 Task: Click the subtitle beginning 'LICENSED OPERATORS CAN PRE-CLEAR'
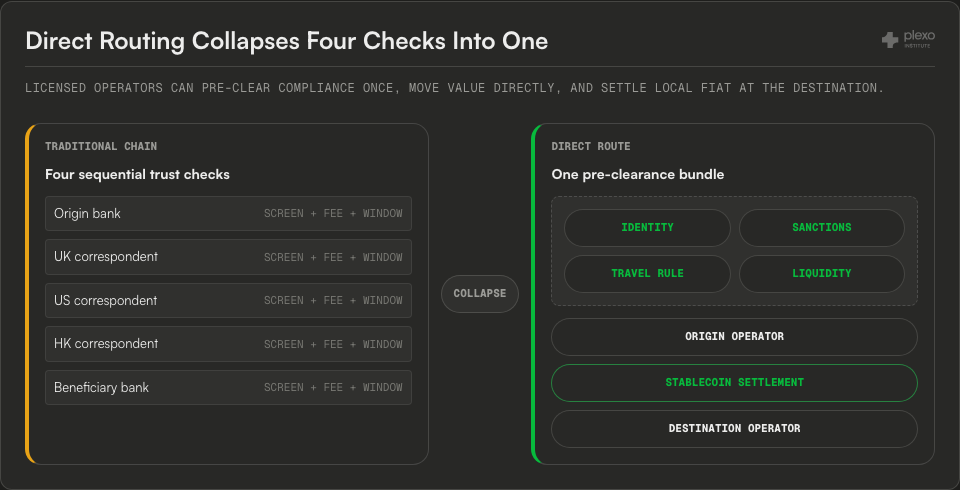pyautogui.click(x=454, y=88)
